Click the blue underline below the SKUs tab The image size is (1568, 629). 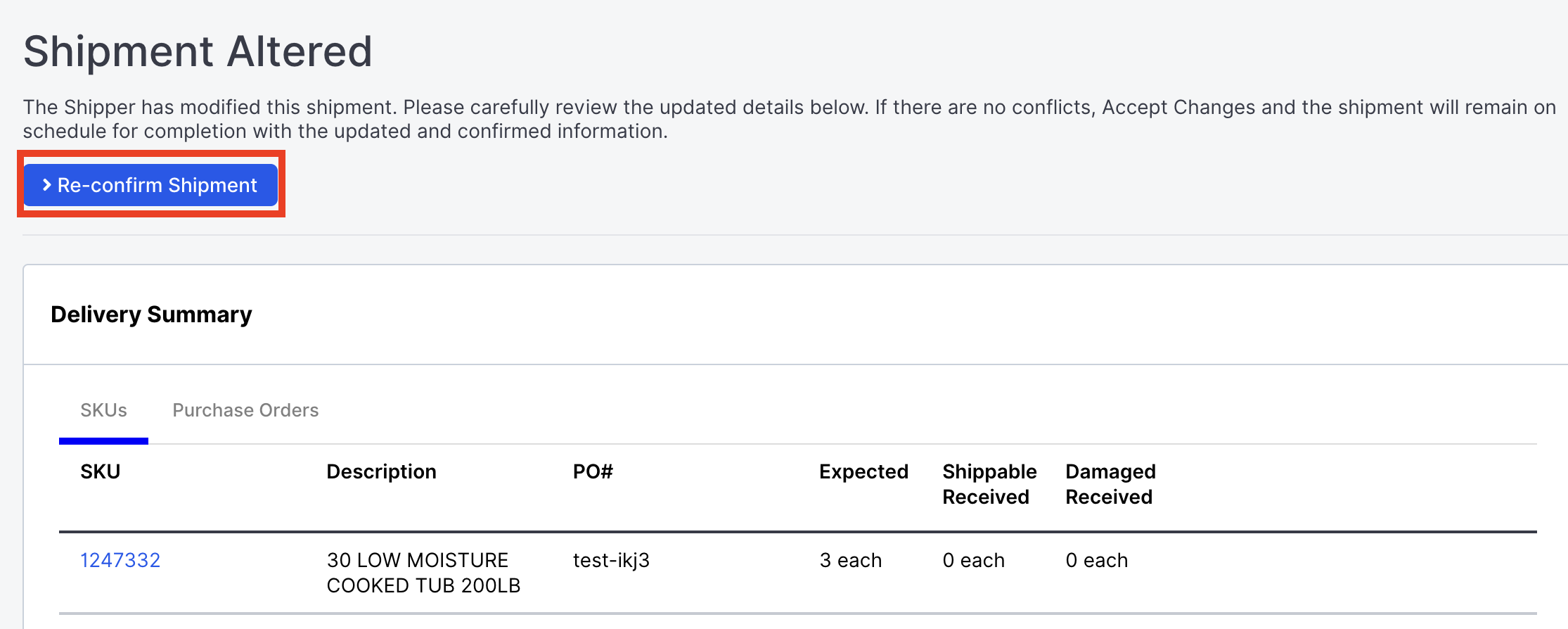point(103,441)
